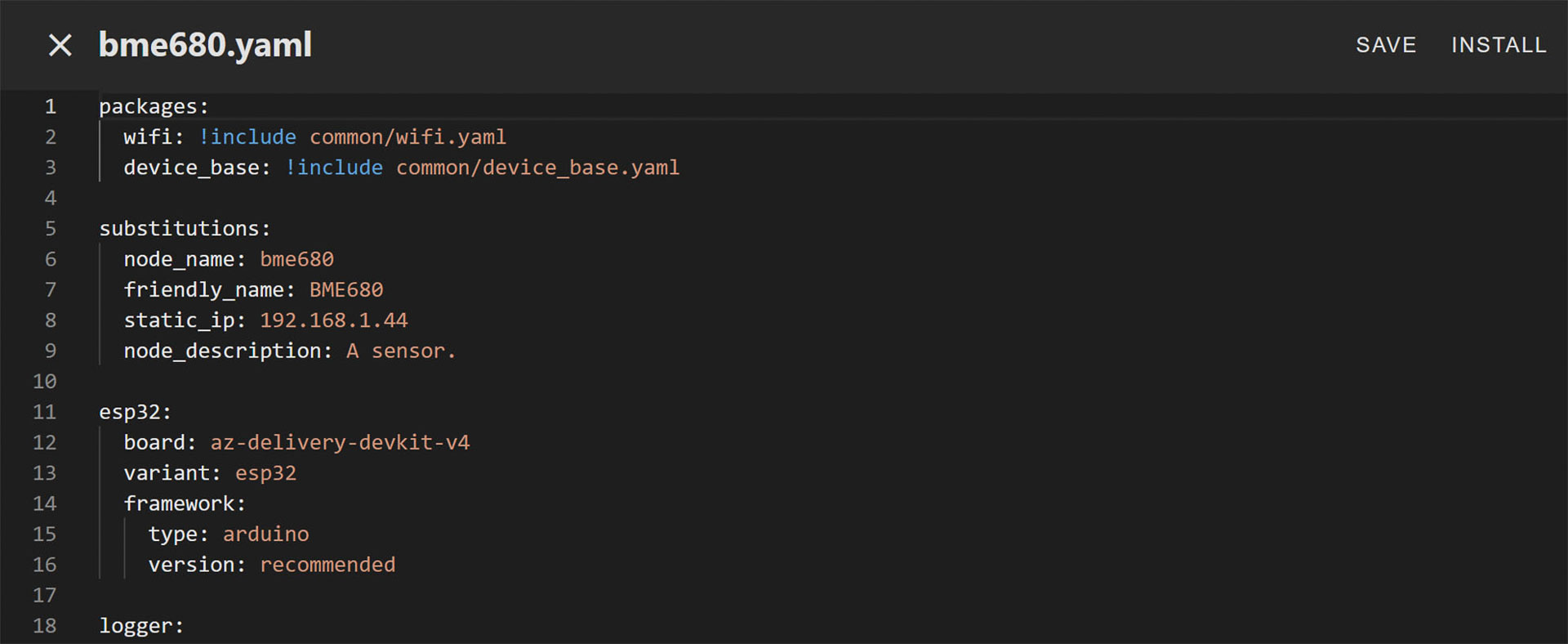Click the type value arduino

(x=265, y=534)
